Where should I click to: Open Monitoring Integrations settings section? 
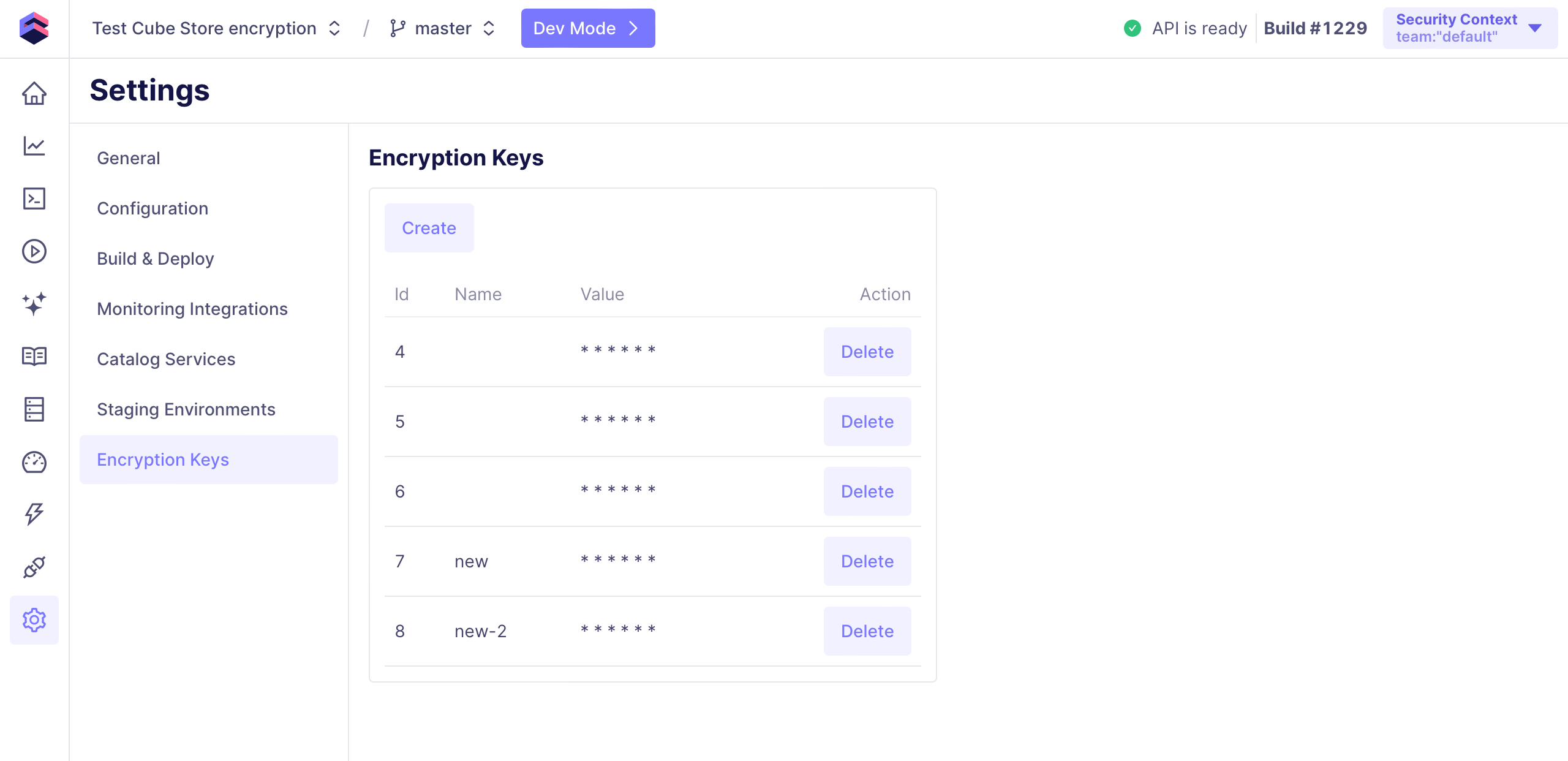click(x=192, y=309)
